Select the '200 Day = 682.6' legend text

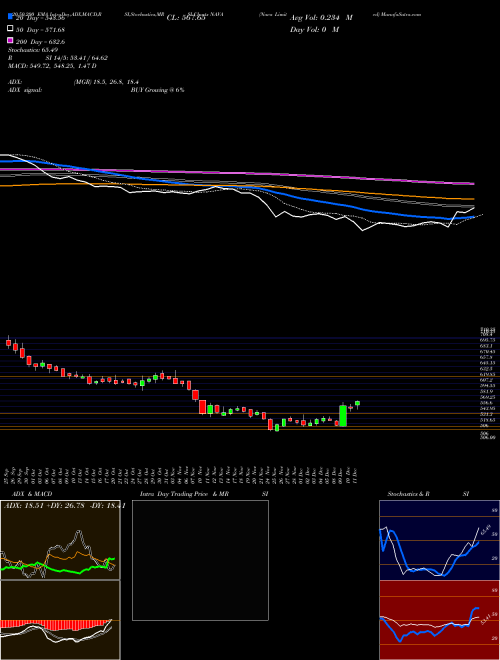(x=40, y=41)
